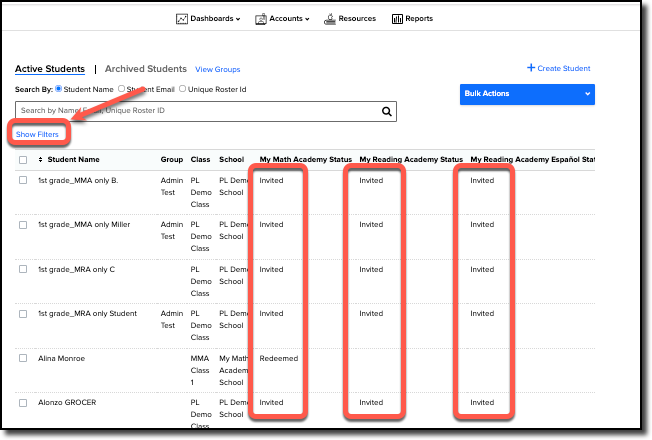Click student name Alina Monroe

click(62, 358)
